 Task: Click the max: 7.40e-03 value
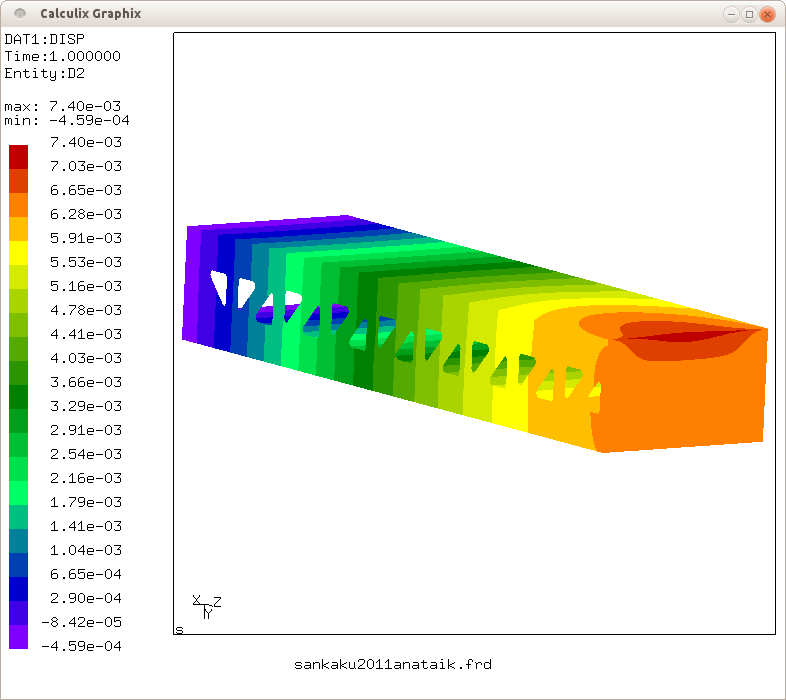coord(63,106)
